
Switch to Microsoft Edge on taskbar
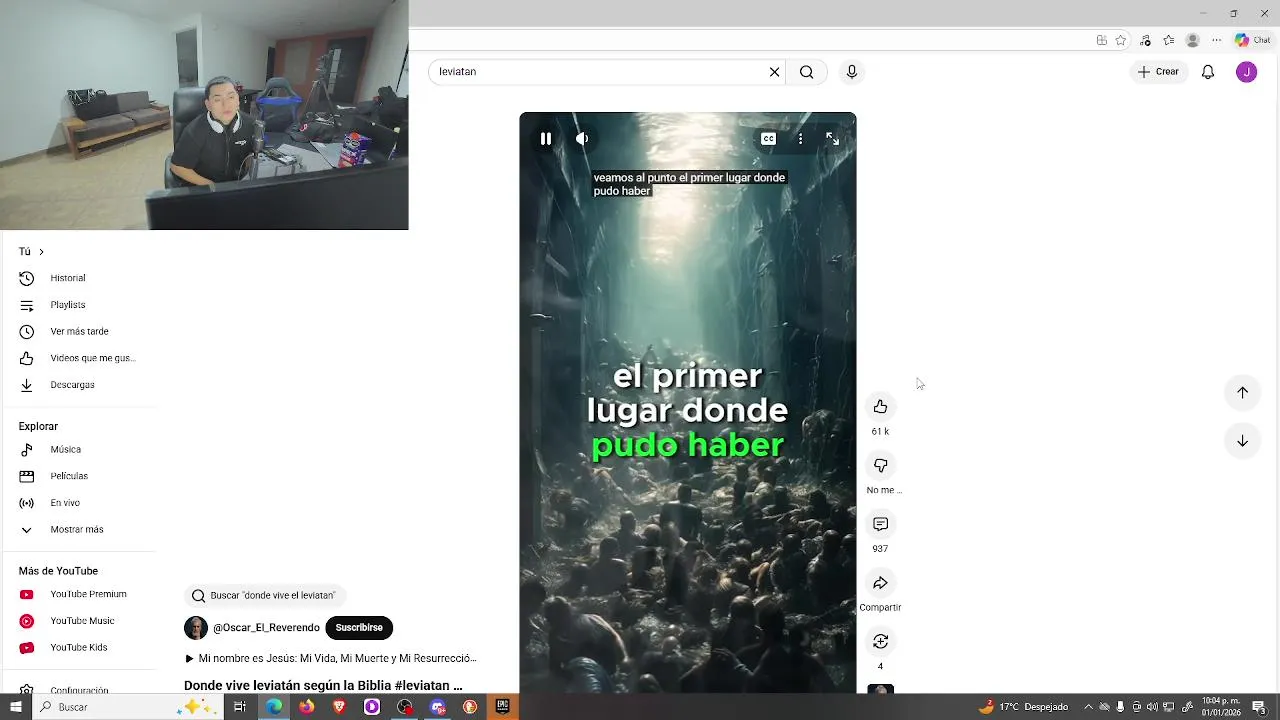[x=273, y=707]
